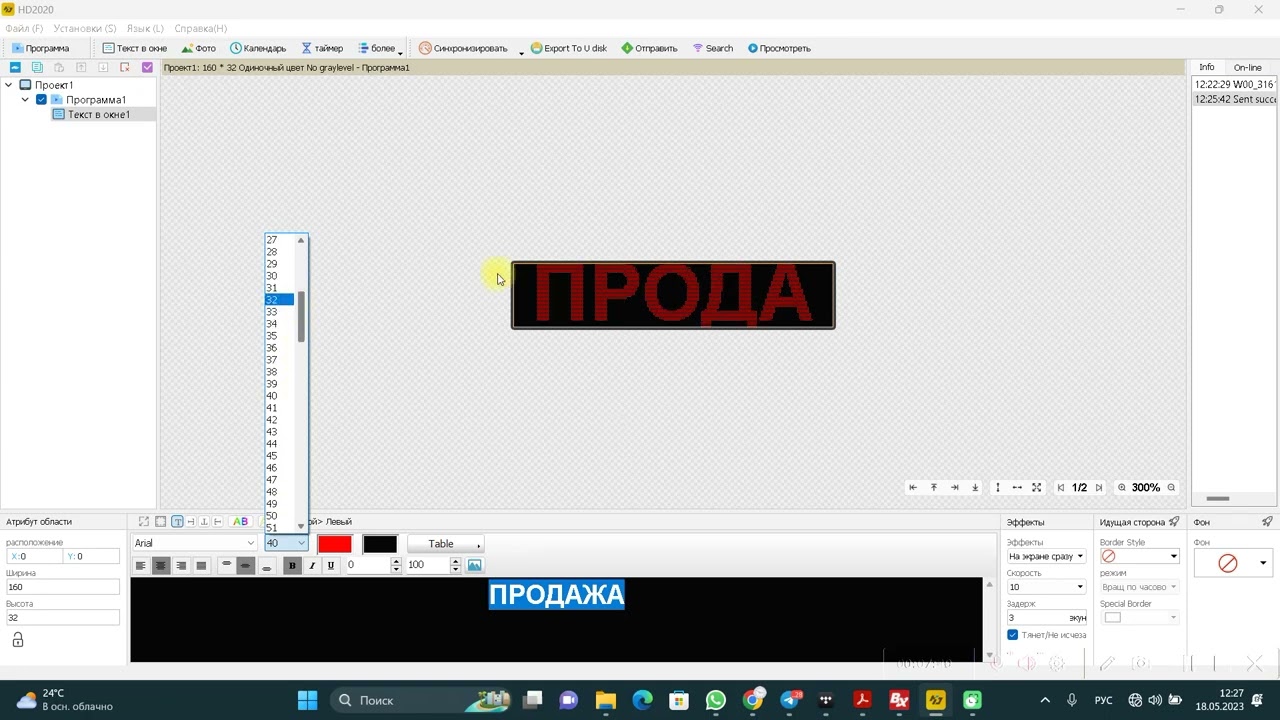Image resolution: width=1280 pixels, height=720 pixels.
Task: Align text to bottom vertically
Action: tap(266, 566)
